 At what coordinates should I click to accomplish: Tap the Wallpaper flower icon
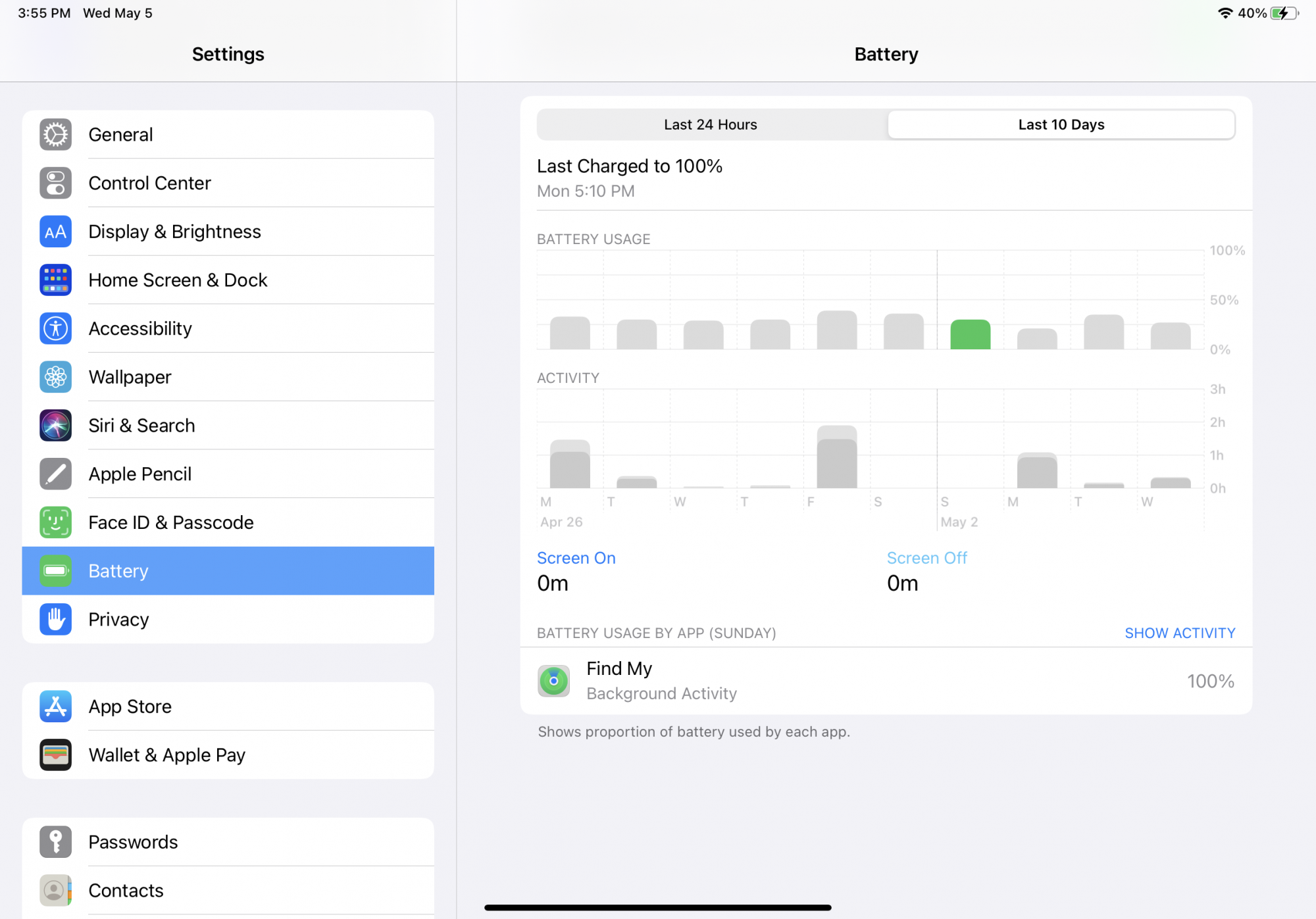click(55, 377)
